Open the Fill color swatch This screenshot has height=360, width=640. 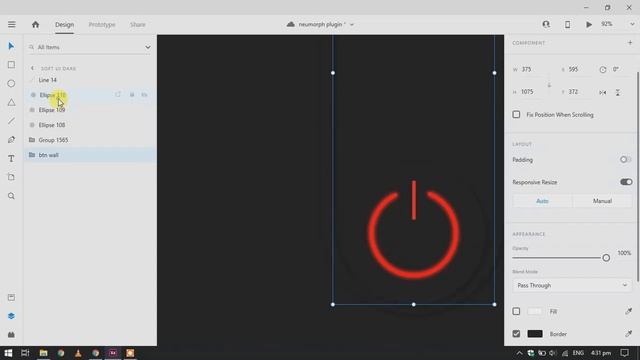(x=535, y=311)
